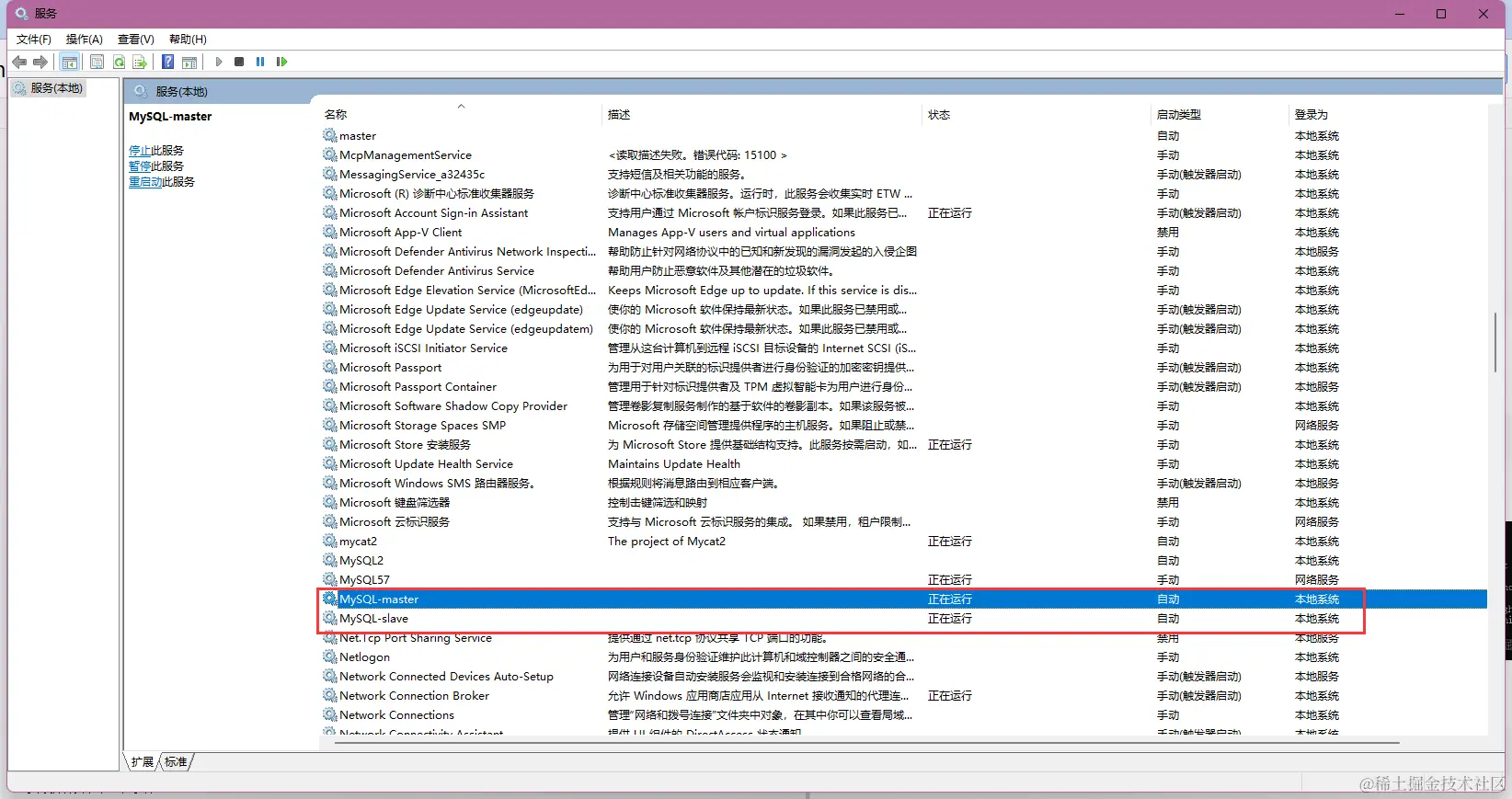This screenshot has height=799, width=1512.
Task: Select Microsoft 键盘筛选器 service
Action: 395,502
